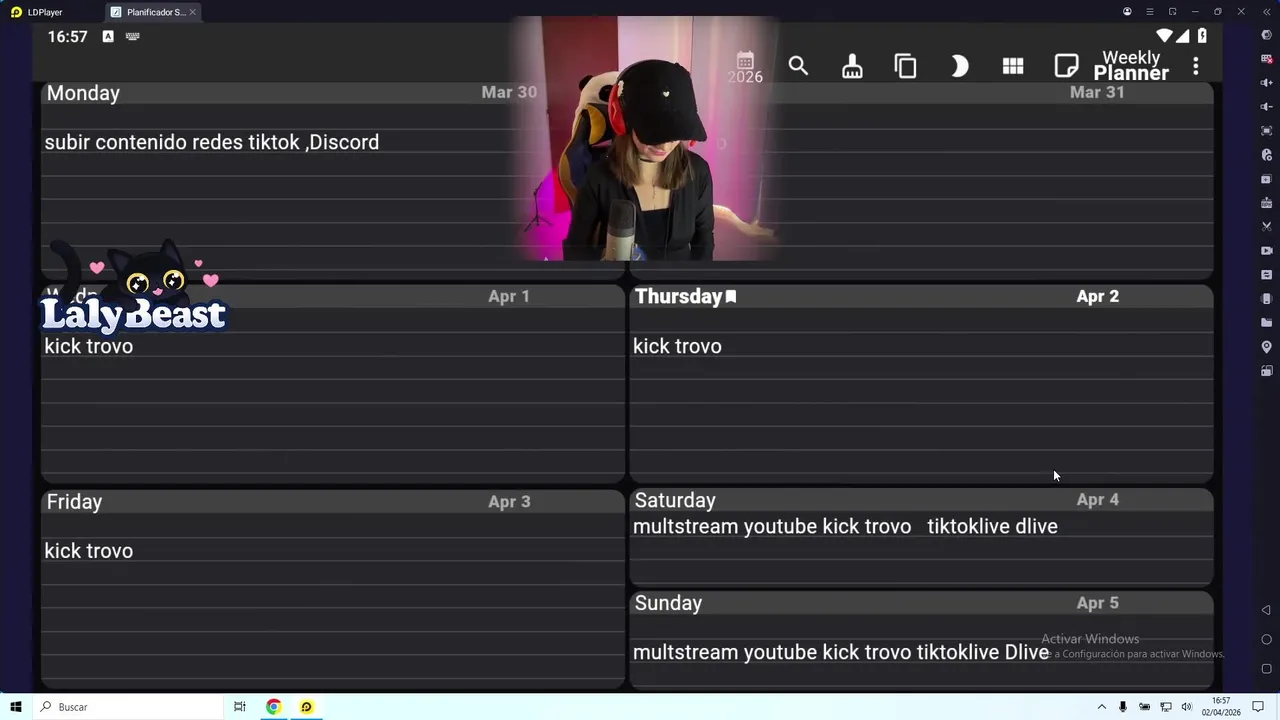Open shared folder icon in sidebar
This screenshot has height=720, width=1280.
click(x=1267, y=323)
